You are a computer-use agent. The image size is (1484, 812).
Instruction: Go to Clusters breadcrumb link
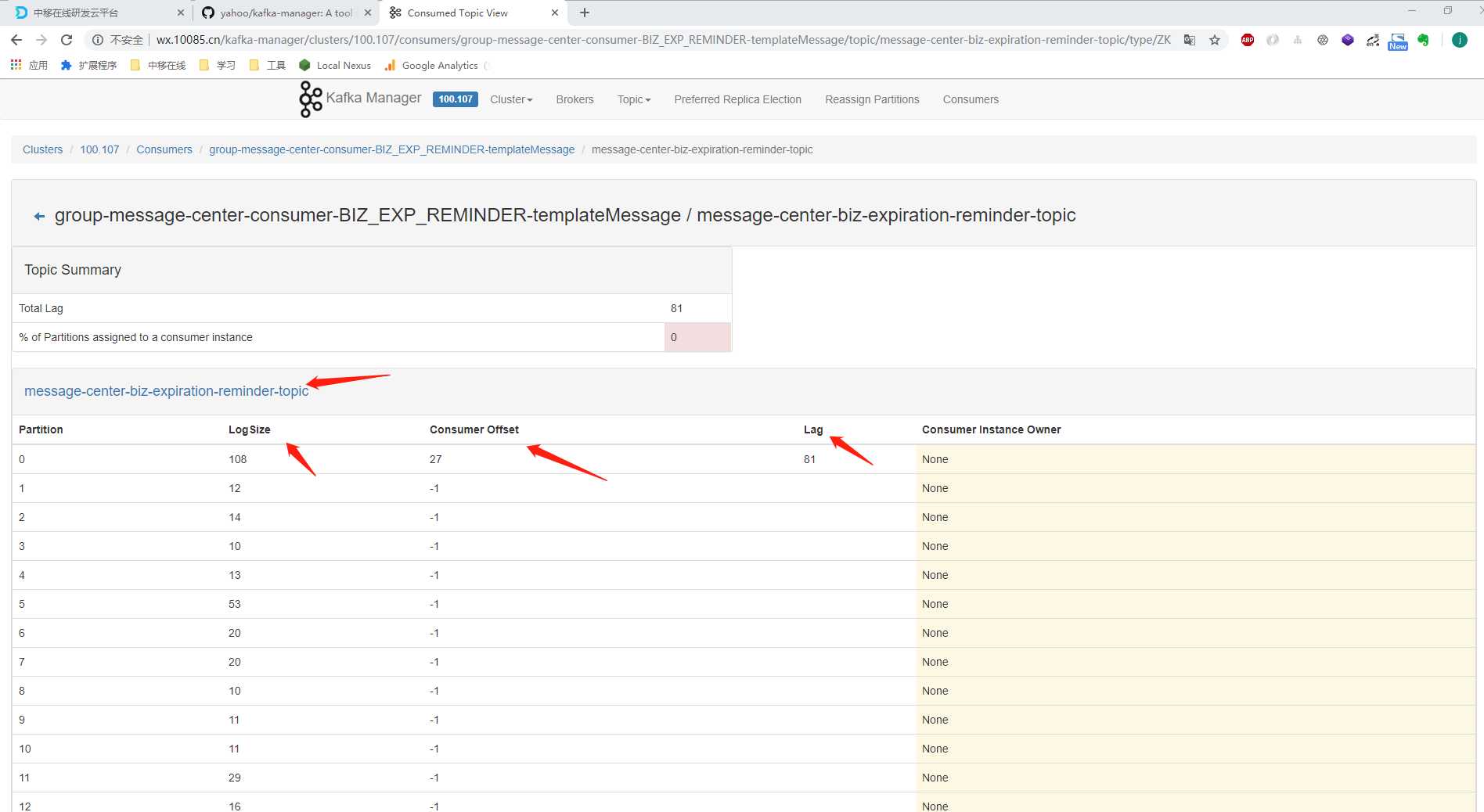(x=42, y=149)
